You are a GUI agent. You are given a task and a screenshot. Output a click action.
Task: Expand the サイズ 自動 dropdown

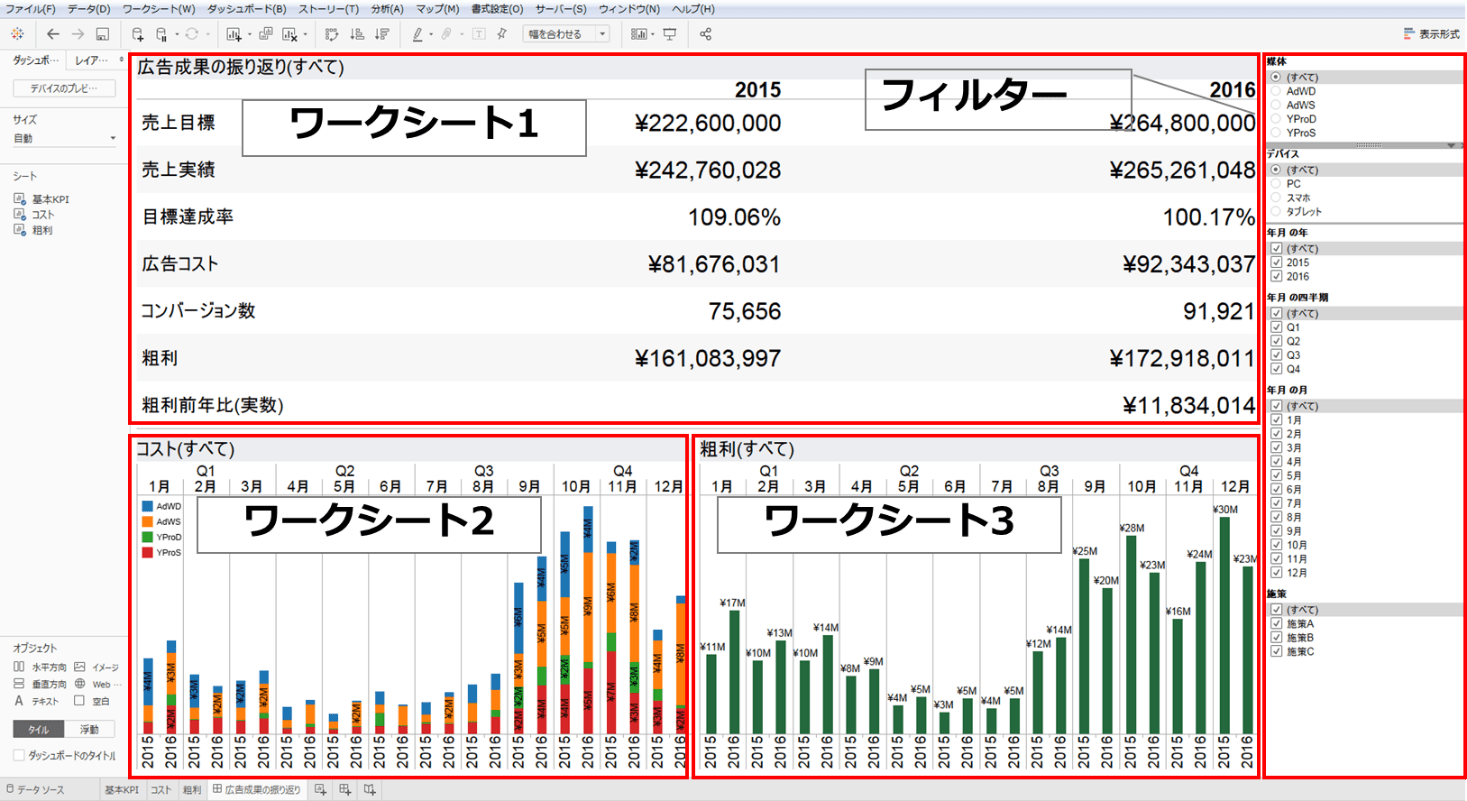[x=64, y=138]
